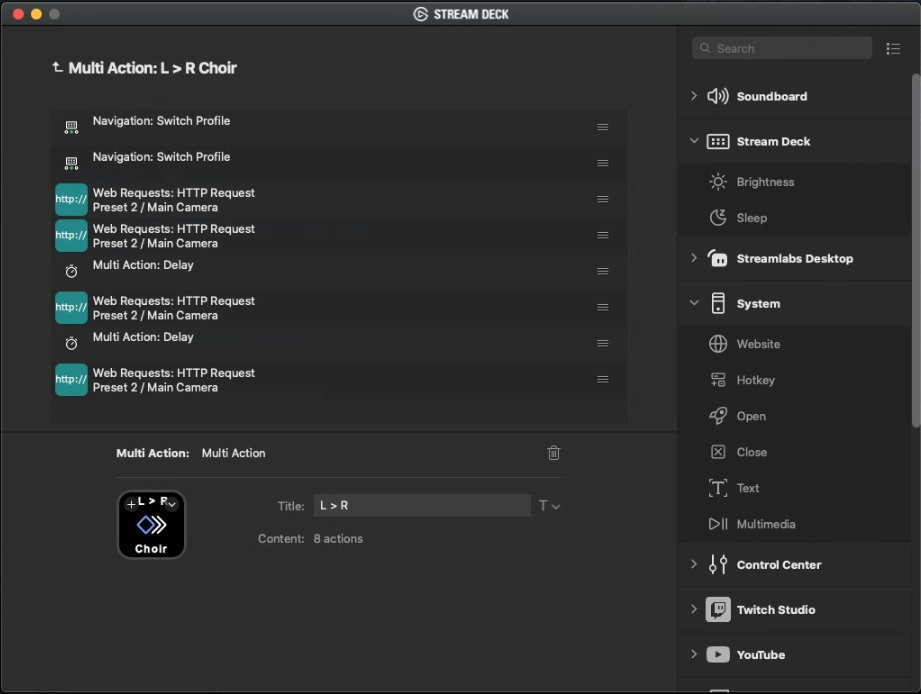Collapse the System category chevron
Screen dimensions: 921x694
pyautogui.click(x=694, y=303)
